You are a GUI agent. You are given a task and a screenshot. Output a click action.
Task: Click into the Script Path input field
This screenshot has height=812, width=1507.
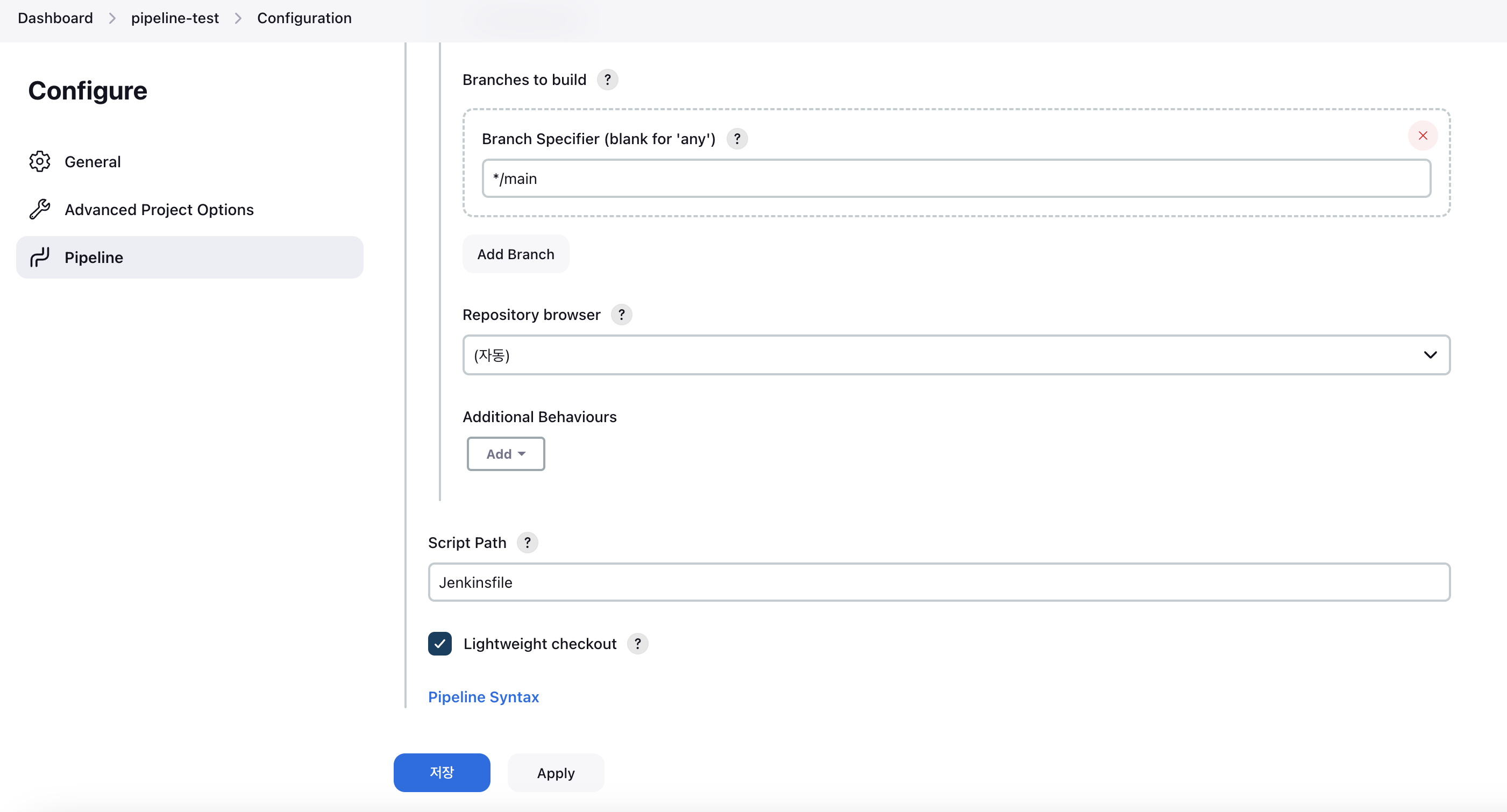(939, 582)
